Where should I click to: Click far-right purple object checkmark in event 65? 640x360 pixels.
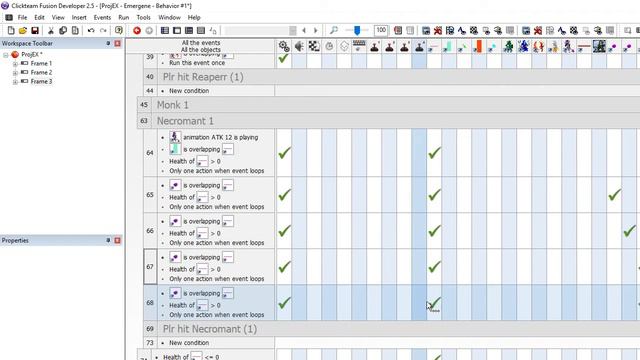[614, 195]
